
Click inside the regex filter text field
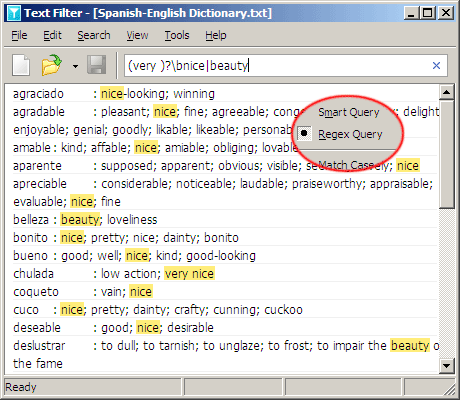pos(278,66)
